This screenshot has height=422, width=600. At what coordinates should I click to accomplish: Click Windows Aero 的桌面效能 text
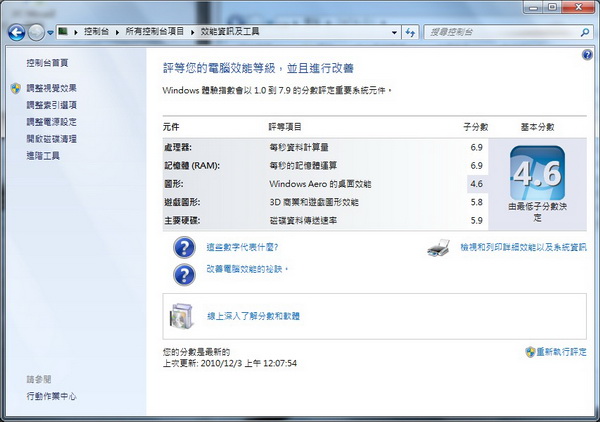(x=320, y=184)
